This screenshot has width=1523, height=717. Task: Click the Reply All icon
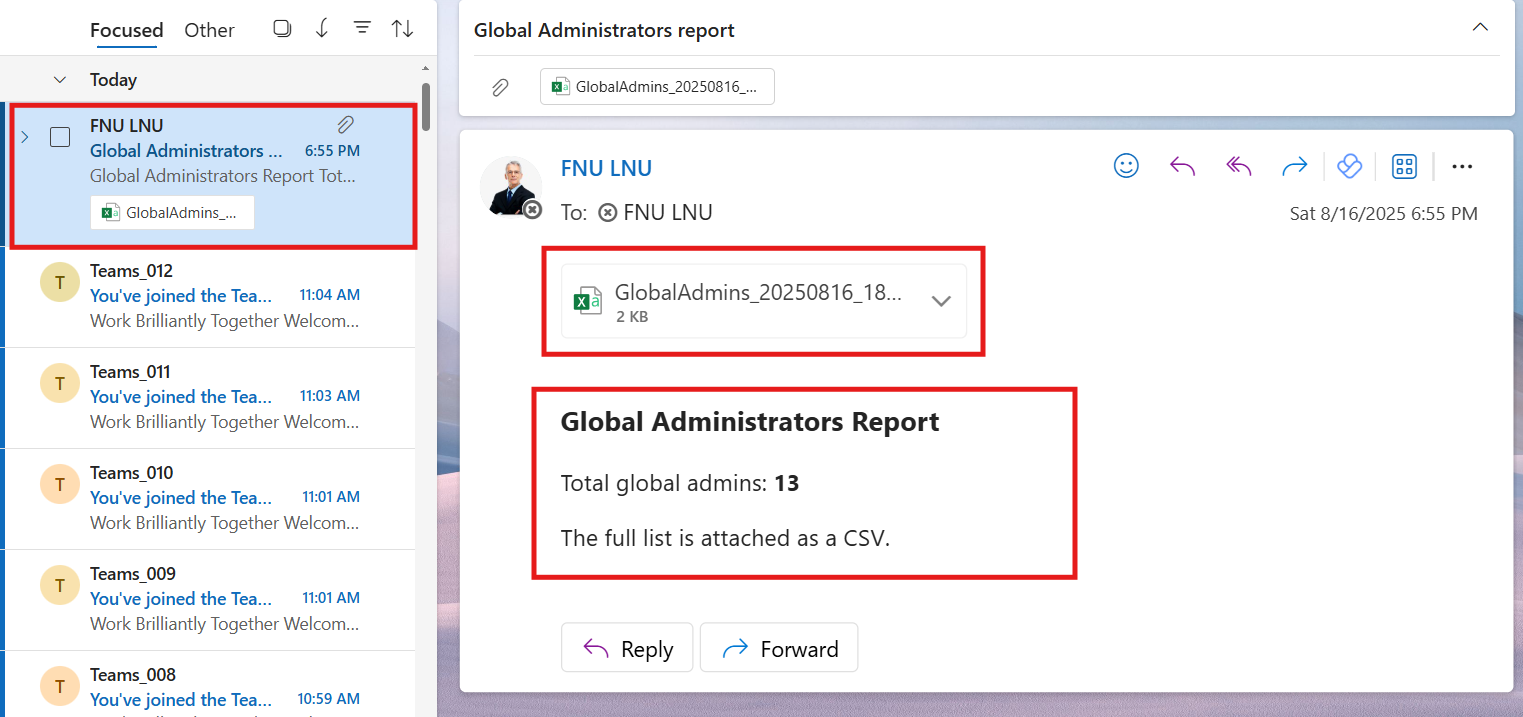pos(1239,166)
